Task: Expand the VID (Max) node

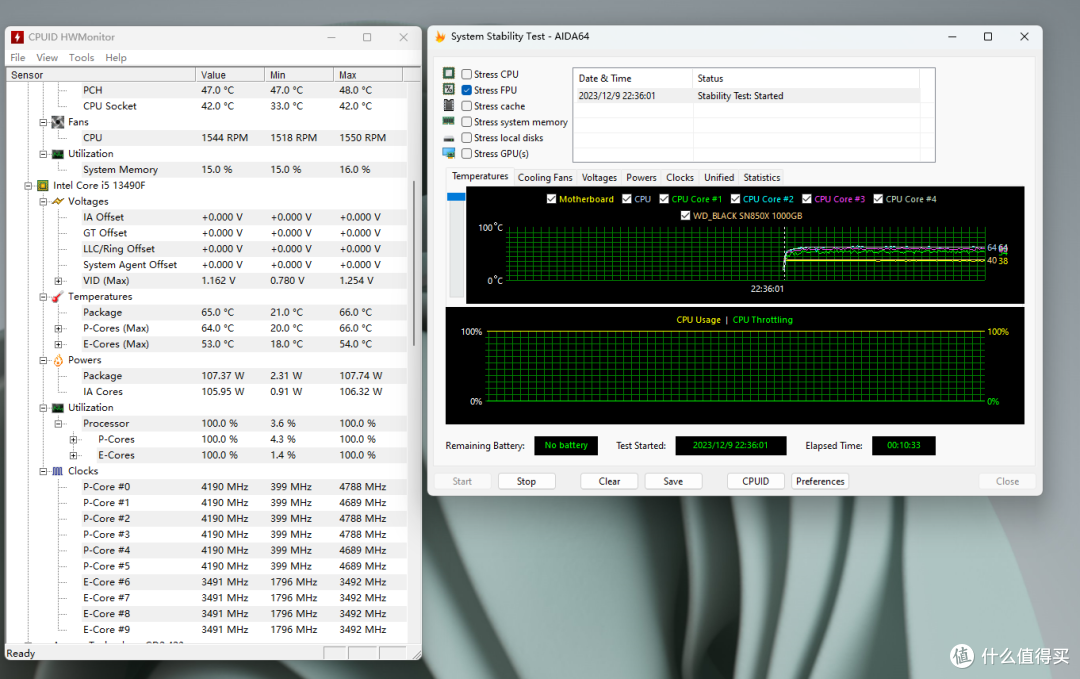Action: [x=59, y=281]
